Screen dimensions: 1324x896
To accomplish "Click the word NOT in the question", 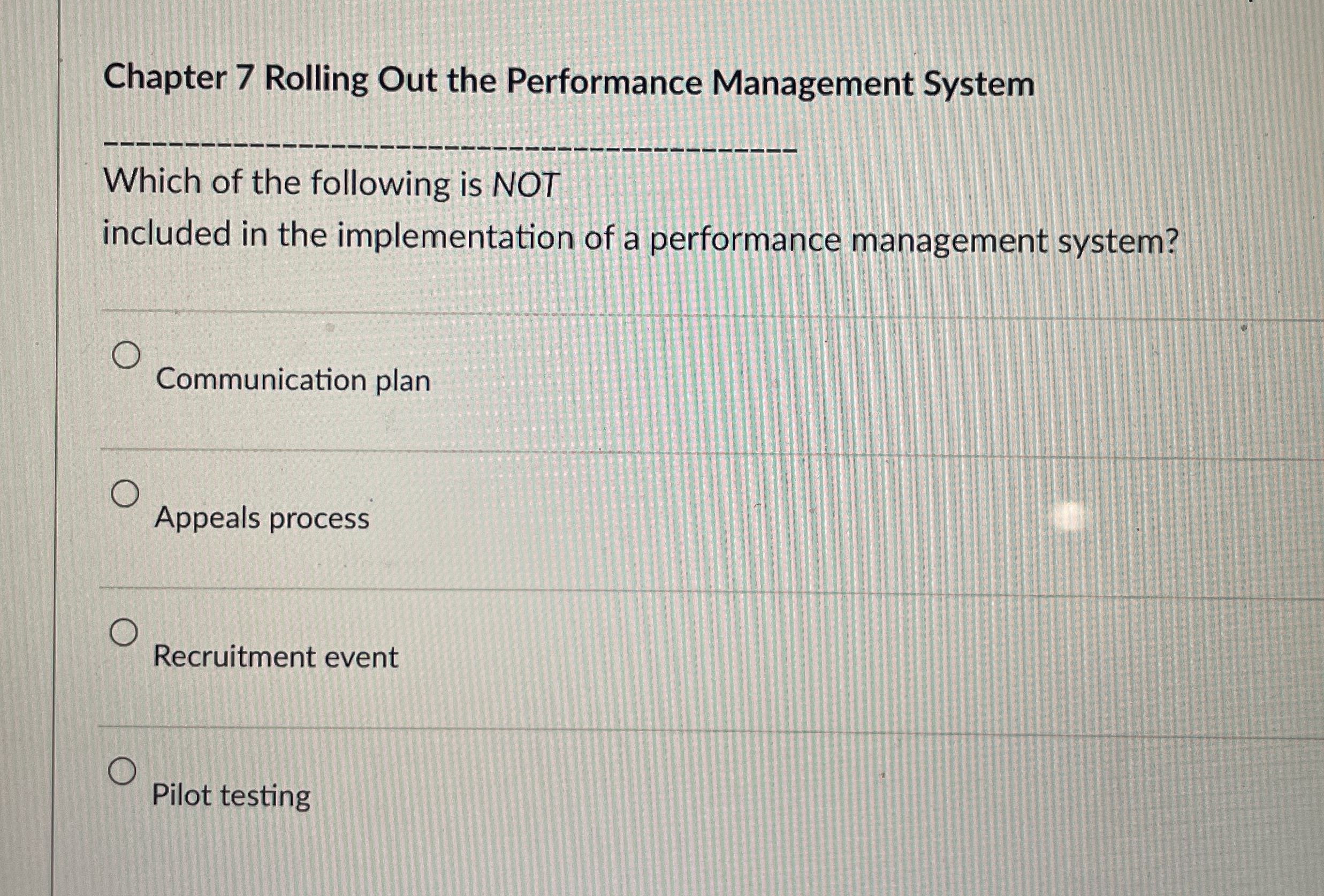I will [522, 183].
